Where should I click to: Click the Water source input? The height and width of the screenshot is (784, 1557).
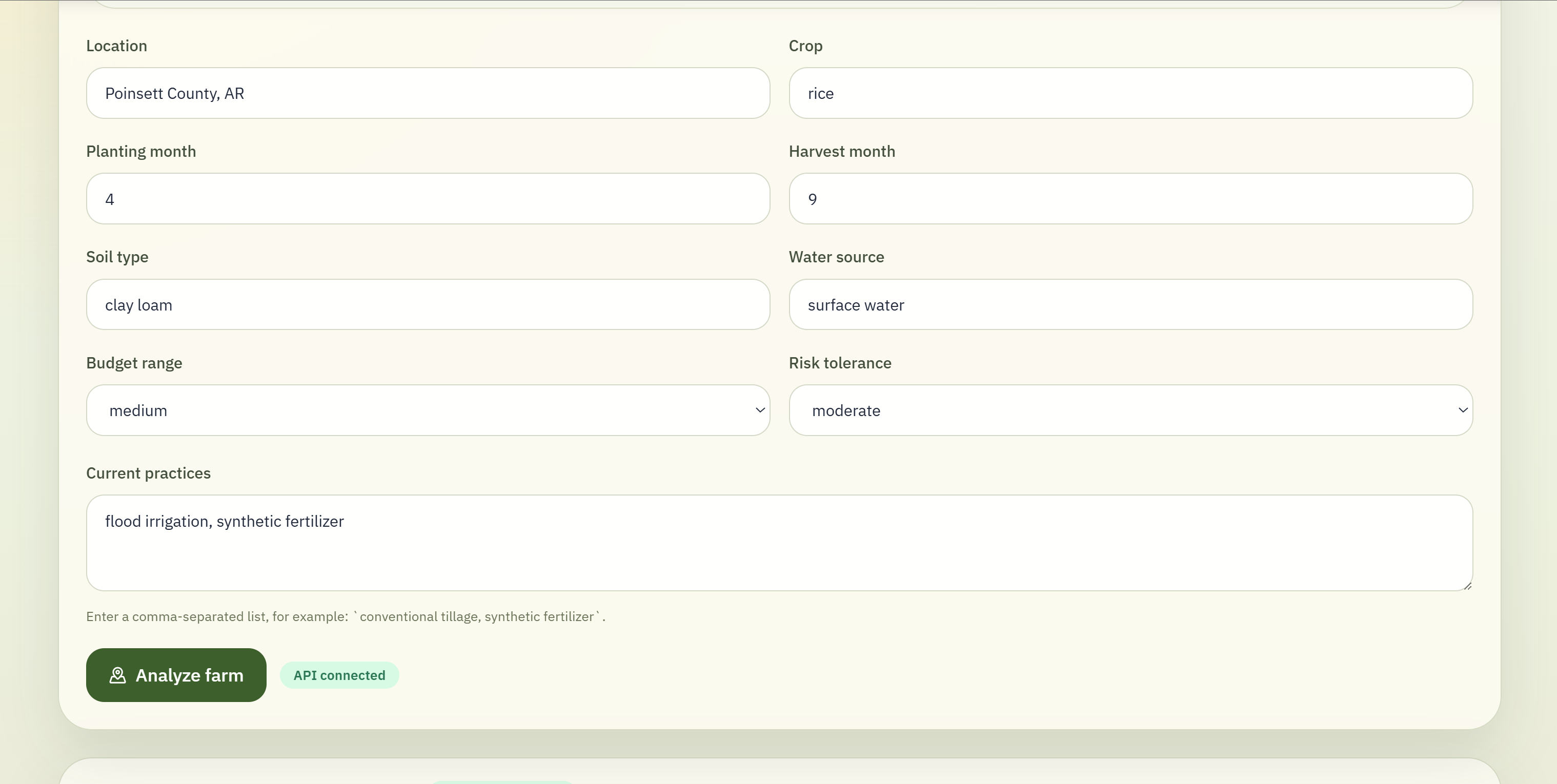click(x=1130, y=304)
